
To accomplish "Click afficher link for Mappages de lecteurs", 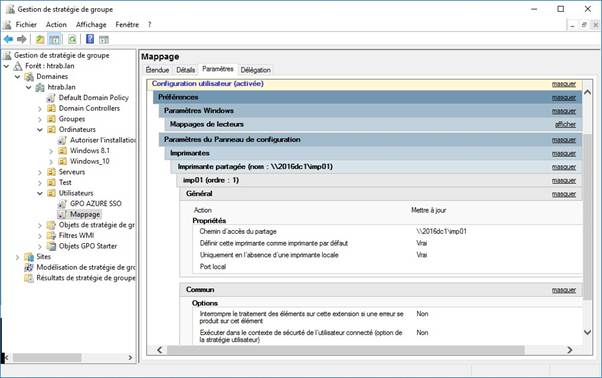I will point(566,124).
